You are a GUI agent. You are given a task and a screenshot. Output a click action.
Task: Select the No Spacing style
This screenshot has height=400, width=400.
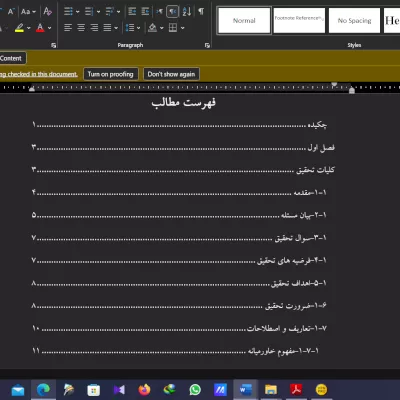354,21
